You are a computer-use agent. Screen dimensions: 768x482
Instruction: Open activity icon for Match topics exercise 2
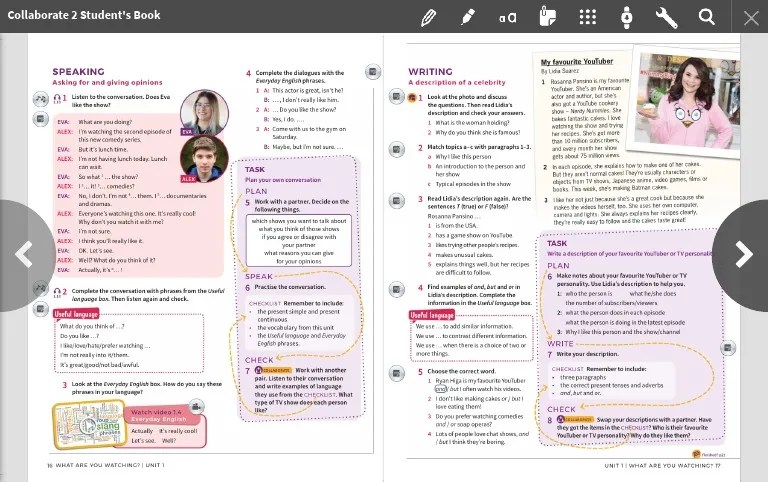point(396,149)
